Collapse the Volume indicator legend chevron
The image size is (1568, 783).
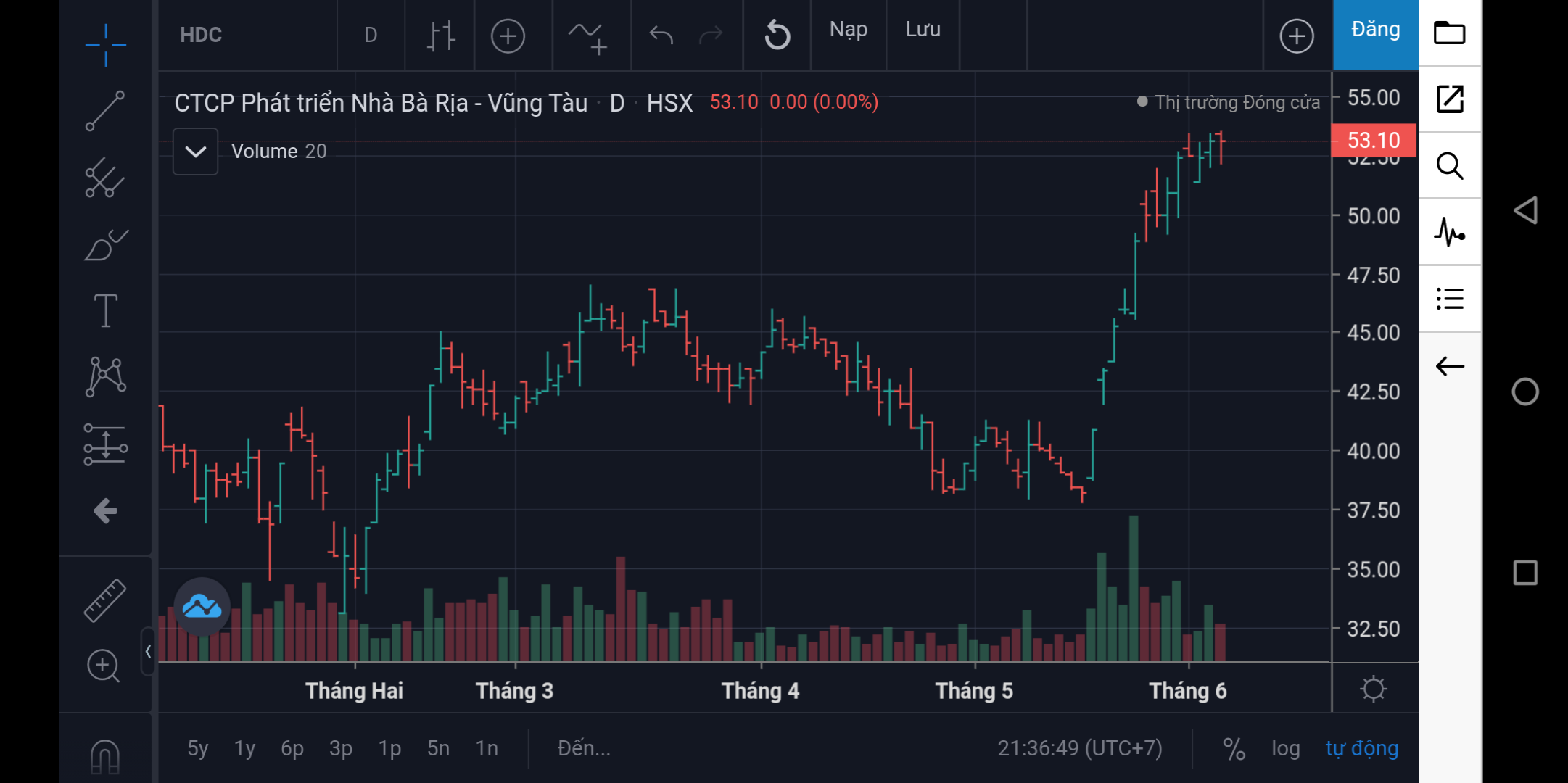click(x=196, y=152)
